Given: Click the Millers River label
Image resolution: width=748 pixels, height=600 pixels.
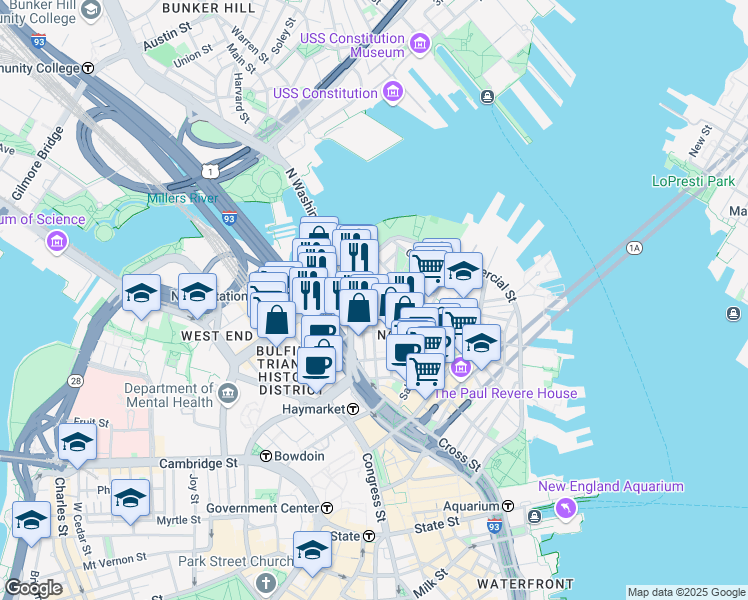Looking at the screenshot, I should (x=182, y=198).
